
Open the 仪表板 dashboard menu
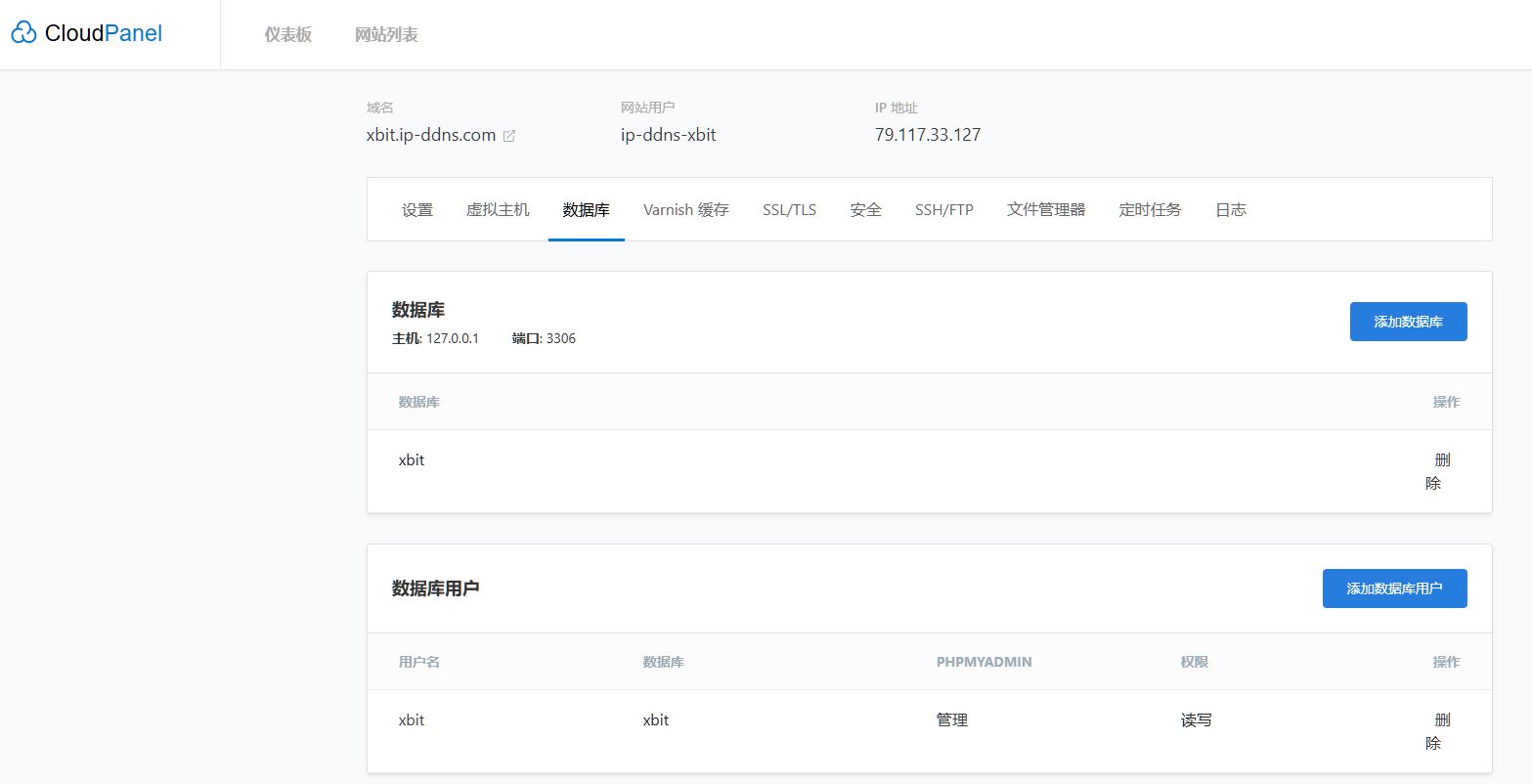tap(288, 34)
